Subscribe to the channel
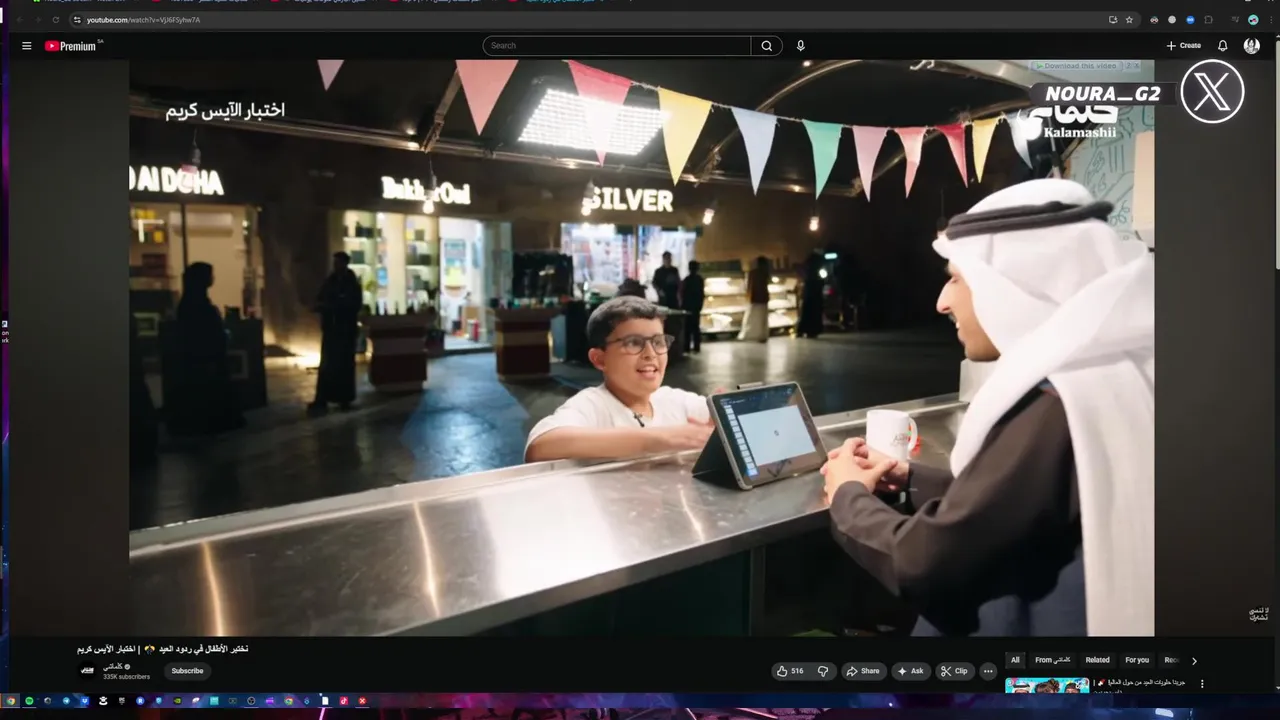 pos(187,671)
